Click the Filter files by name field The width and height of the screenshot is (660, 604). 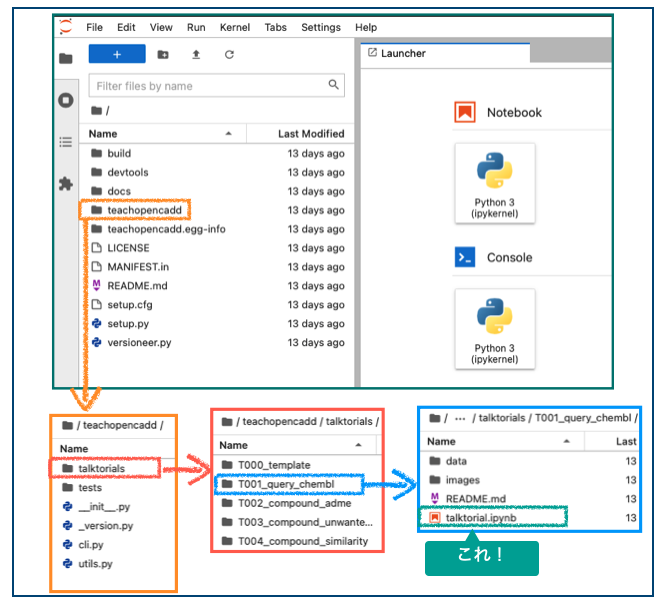tap(216, 86)
